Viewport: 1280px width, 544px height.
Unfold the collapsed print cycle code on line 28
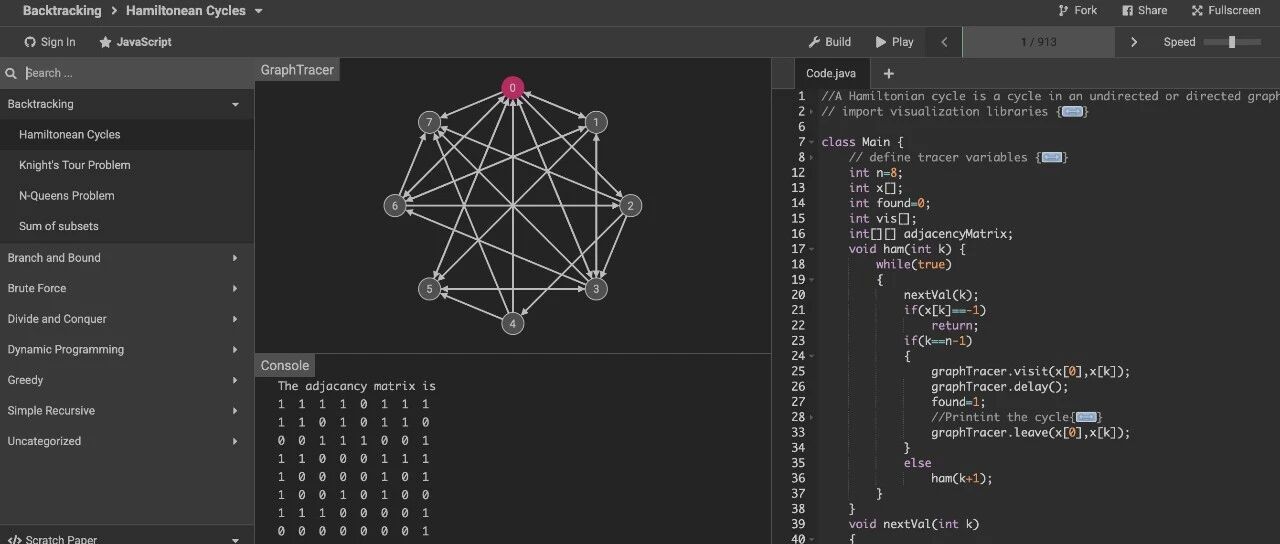1088,417
